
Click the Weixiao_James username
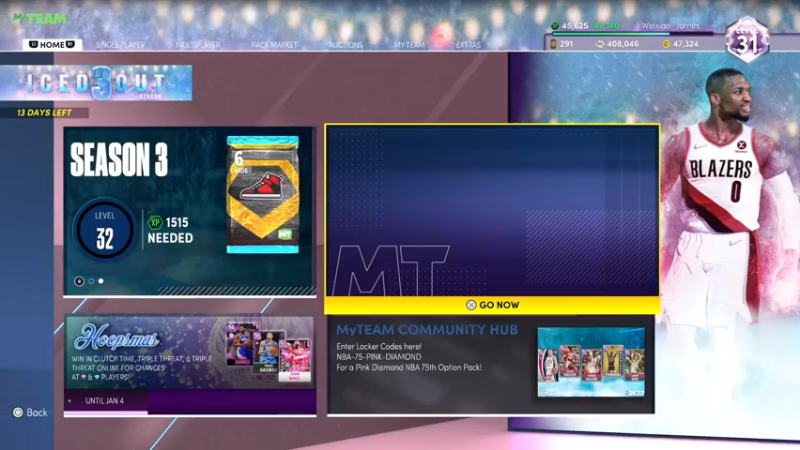tap(670, 26)
